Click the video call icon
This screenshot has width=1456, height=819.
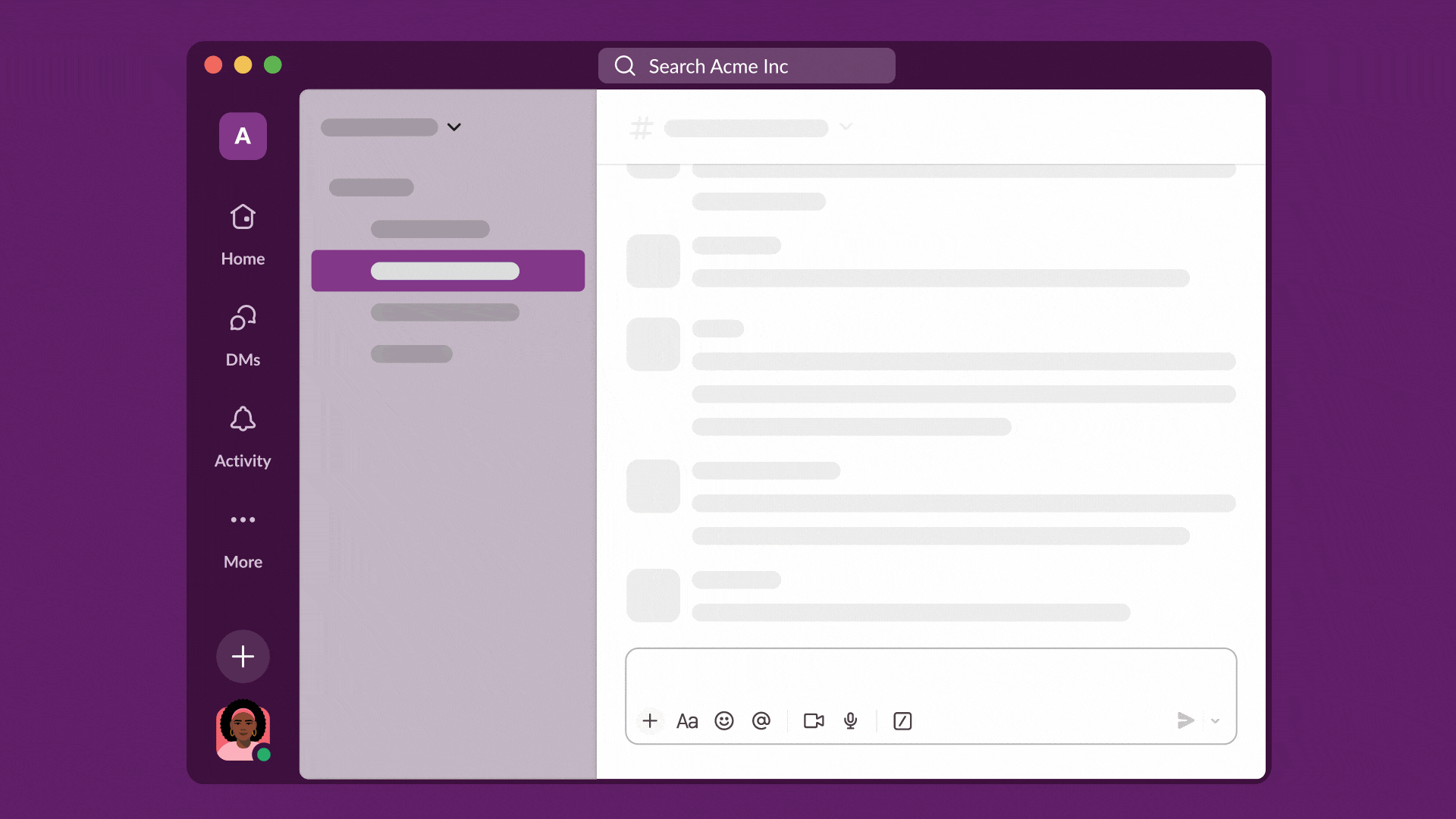point(812,720)
